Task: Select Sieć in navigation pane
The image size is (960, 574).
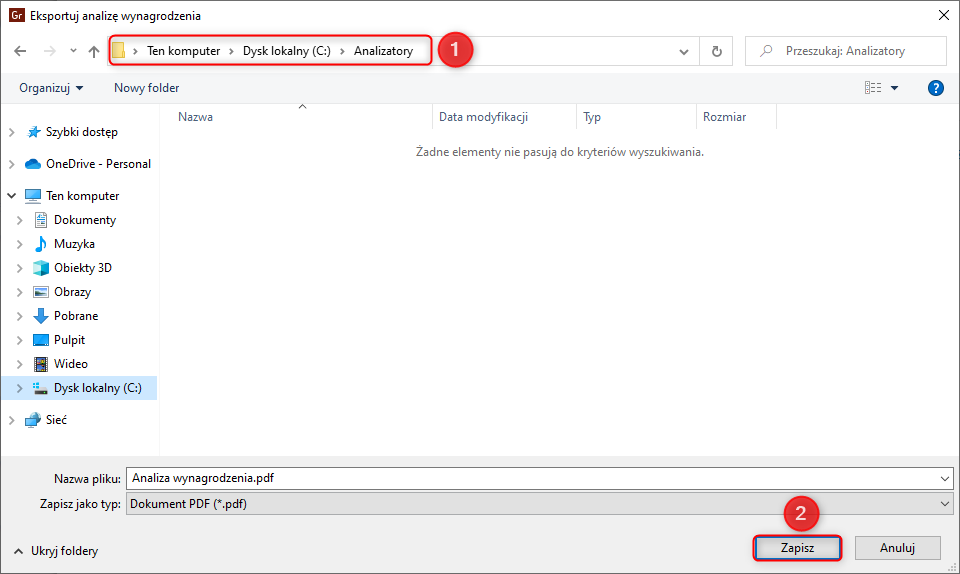Action: point(56,420)
